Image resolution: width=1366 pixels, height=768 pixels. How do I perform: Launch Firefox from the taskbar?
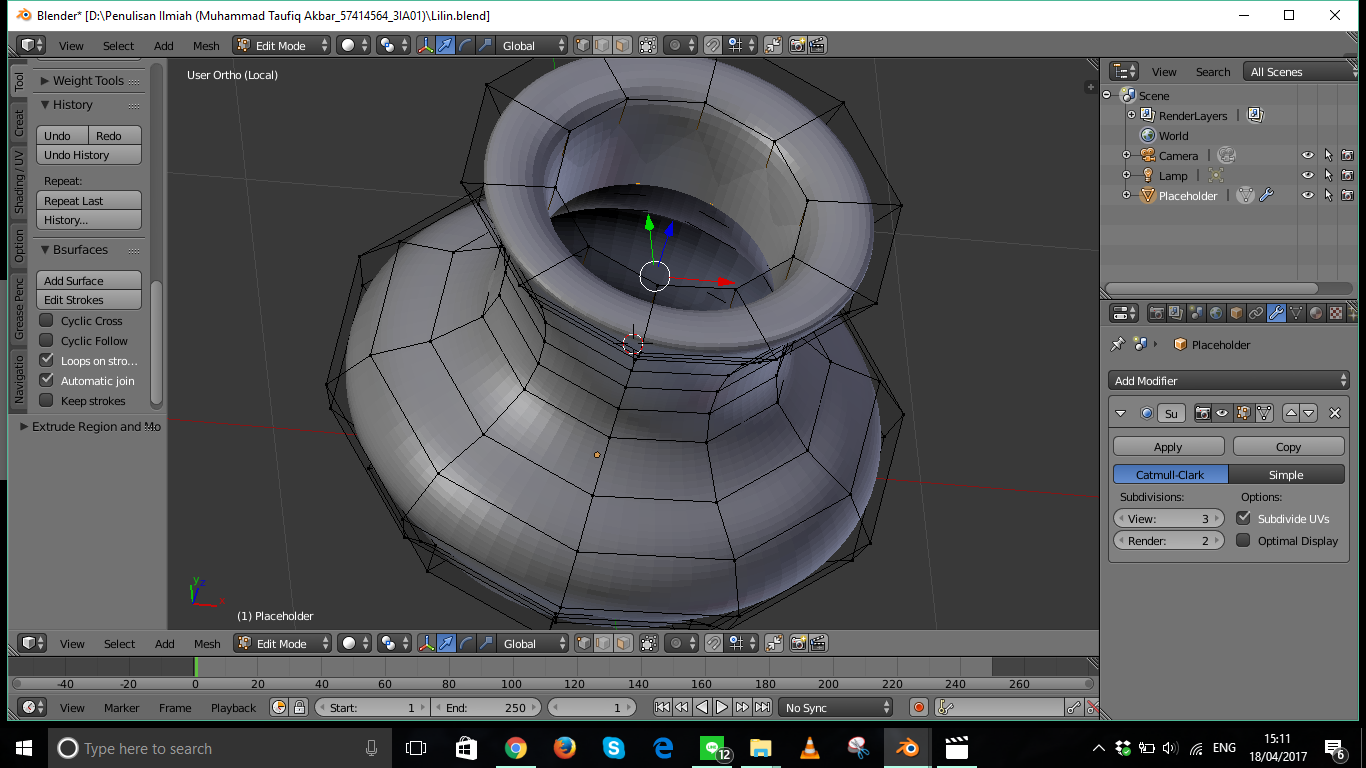click(x=564, y=748)
